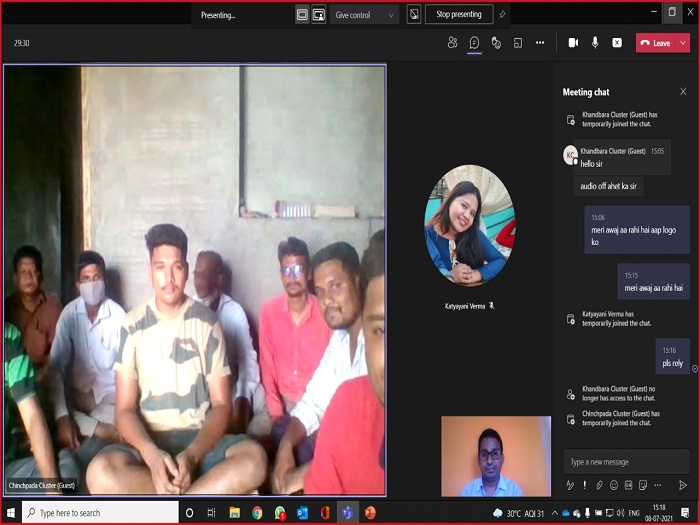Screen dimensions: 700x525
Task: Open the GIF picker in chat compose bar
Action: tap(628, 485)
